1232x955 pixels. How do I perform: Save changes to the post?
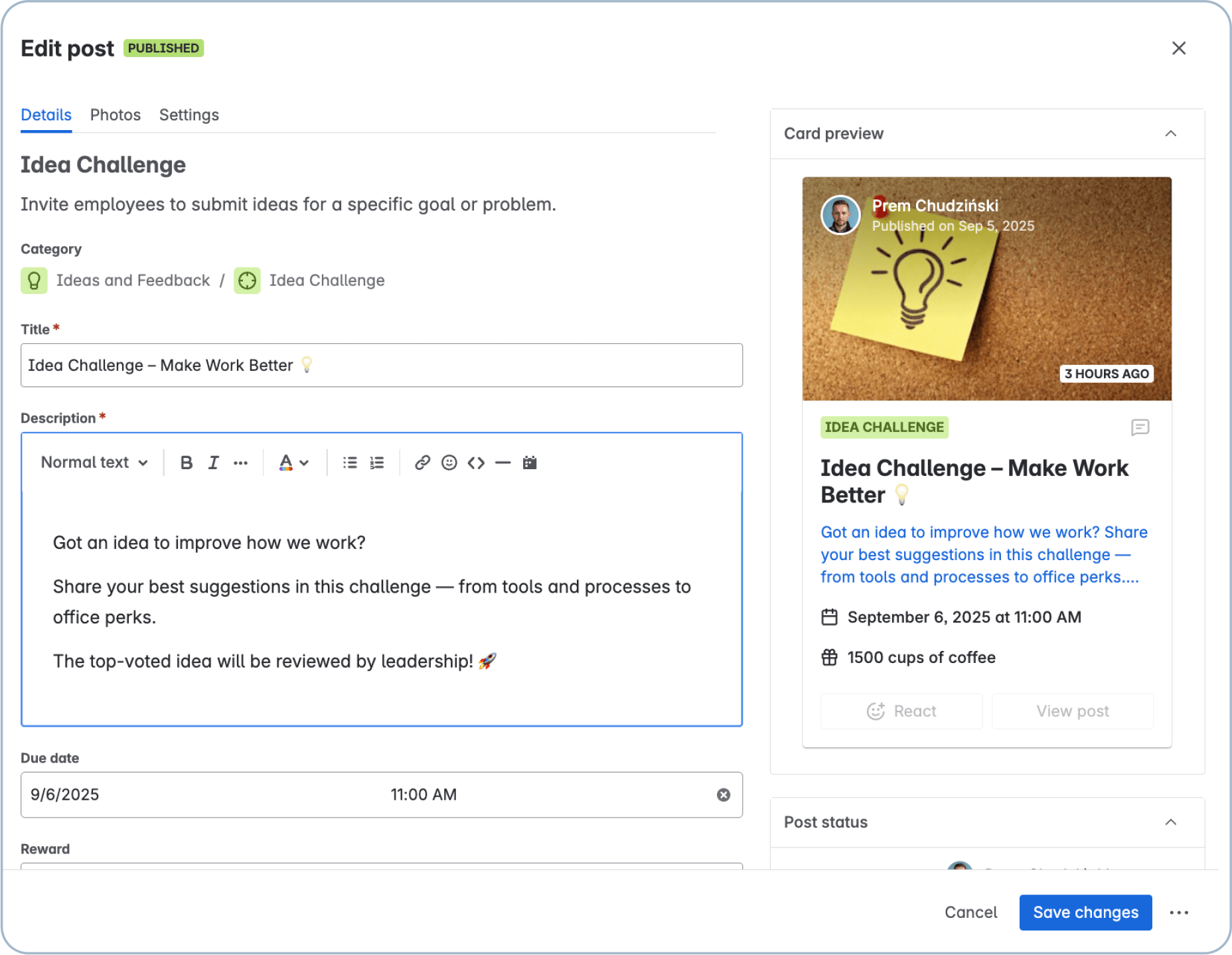tap(1085, 912)
